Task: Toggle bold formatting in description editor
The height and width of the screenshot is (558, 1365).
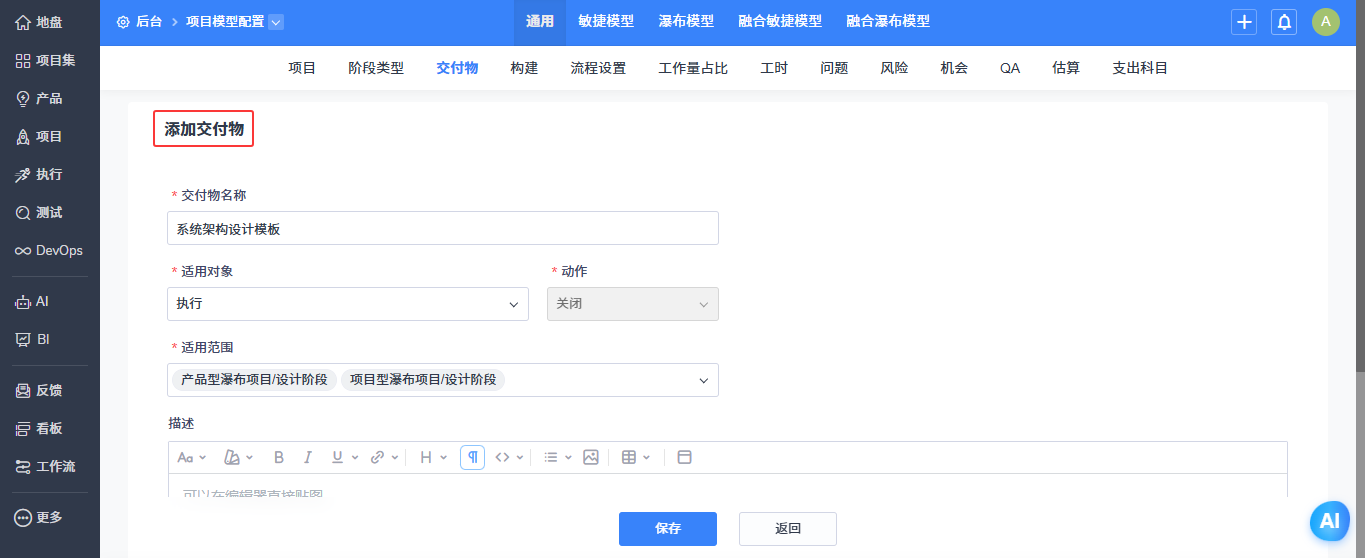Action: point(279,457)
